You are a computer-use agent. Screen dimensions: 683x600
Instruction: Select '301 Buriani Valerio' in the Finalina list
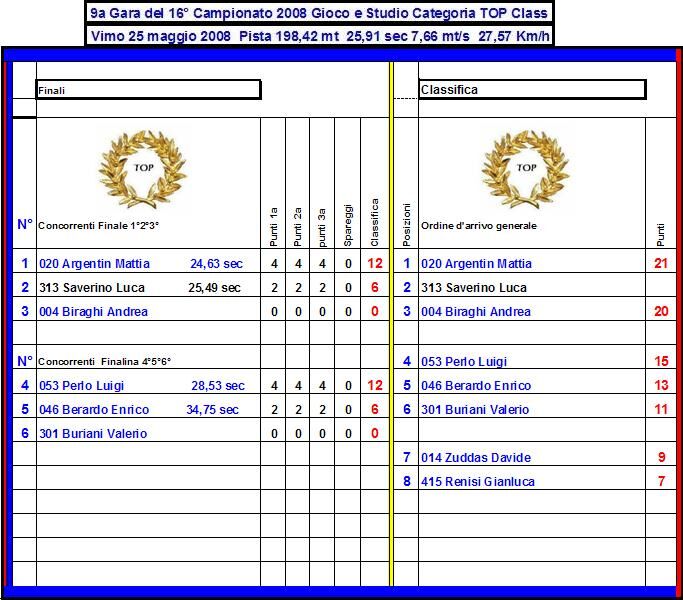click(93, 434)
